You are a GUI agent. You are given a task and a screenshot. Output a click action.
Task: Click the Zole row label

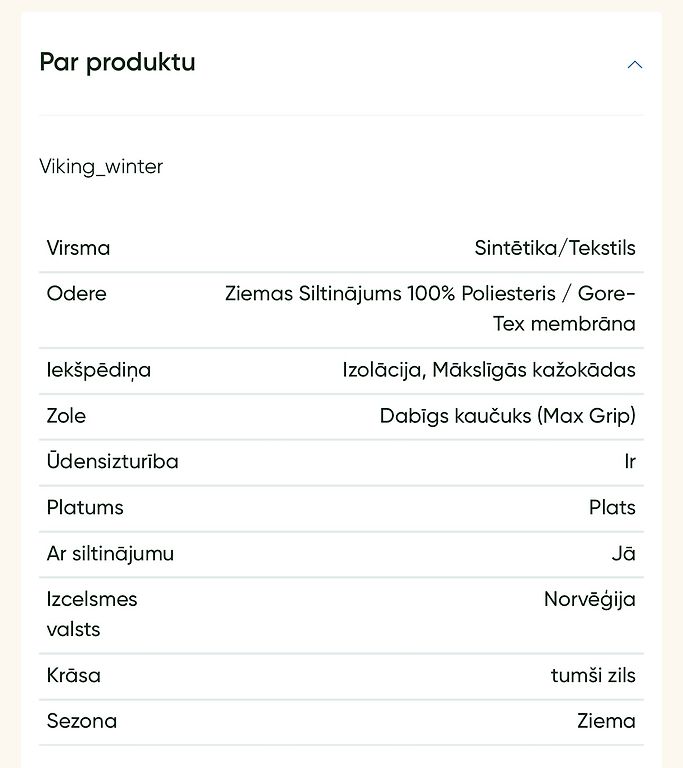[x=66, y=416]
